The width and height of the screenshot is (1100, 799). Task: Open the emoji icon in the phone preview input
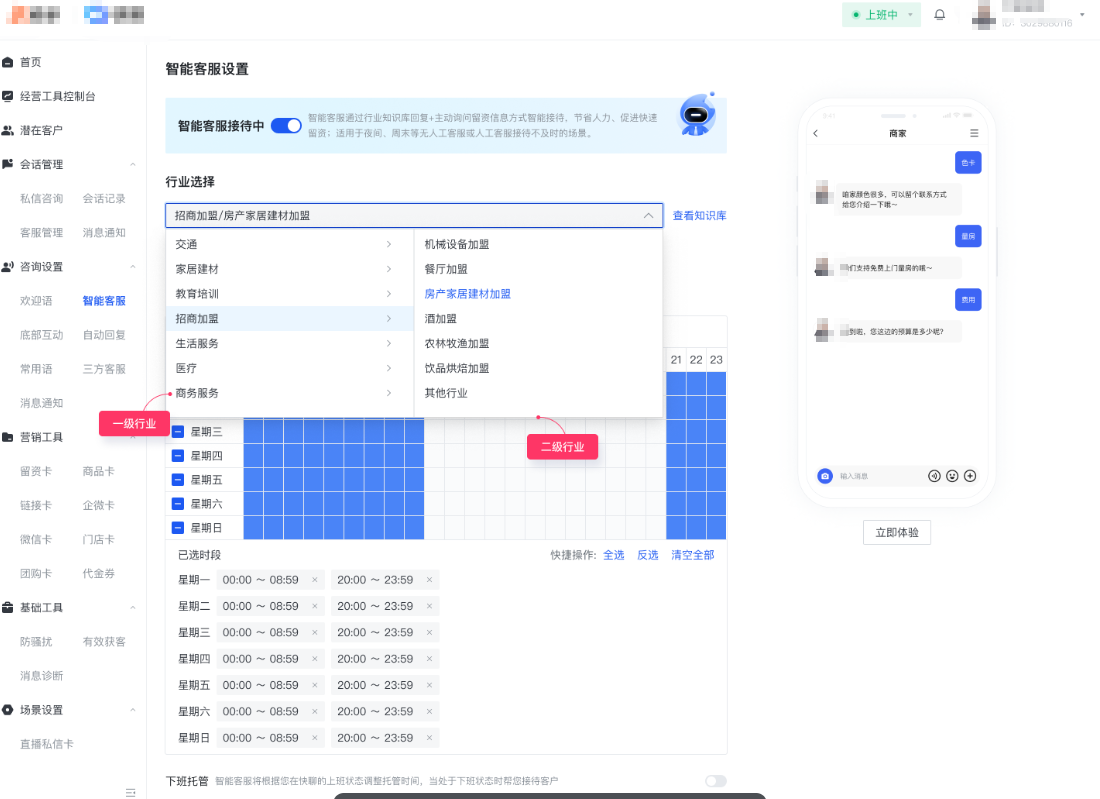pos(953,476)
